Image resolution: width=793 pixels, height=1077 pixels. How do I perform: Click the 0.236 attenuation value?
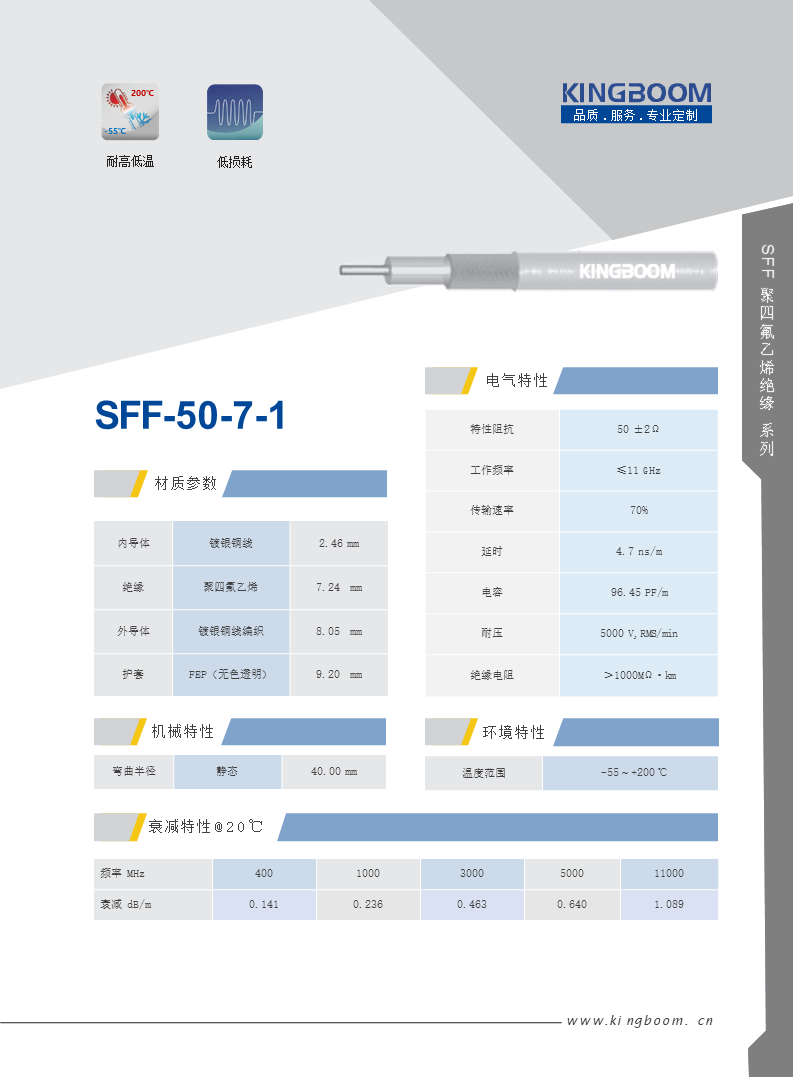pos(368,905)
